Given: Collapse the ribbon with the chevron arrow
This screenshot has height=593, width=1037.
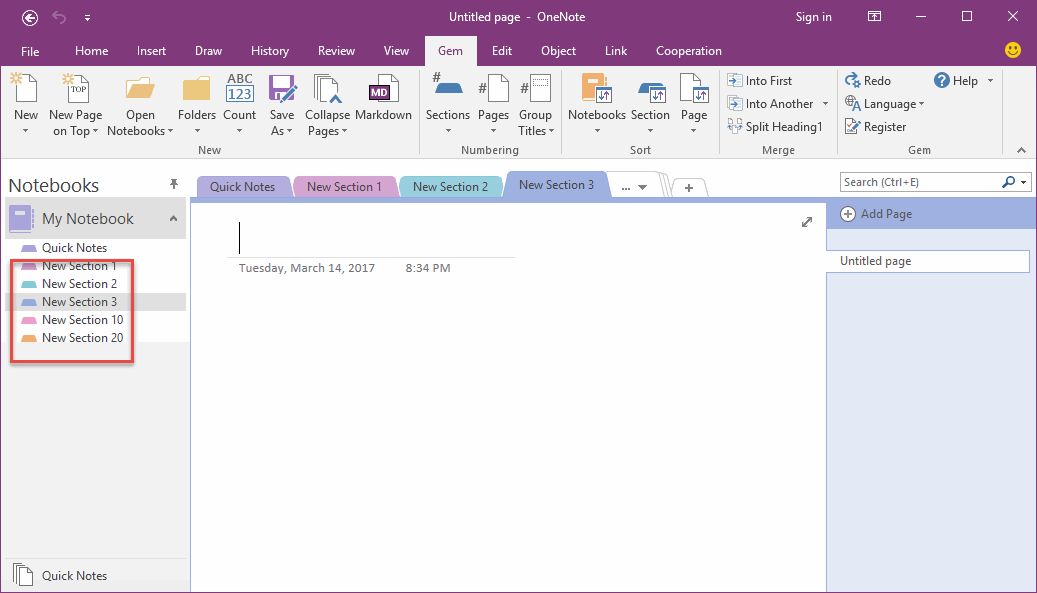Looking at the screenshot, I should coord(1022,150).
